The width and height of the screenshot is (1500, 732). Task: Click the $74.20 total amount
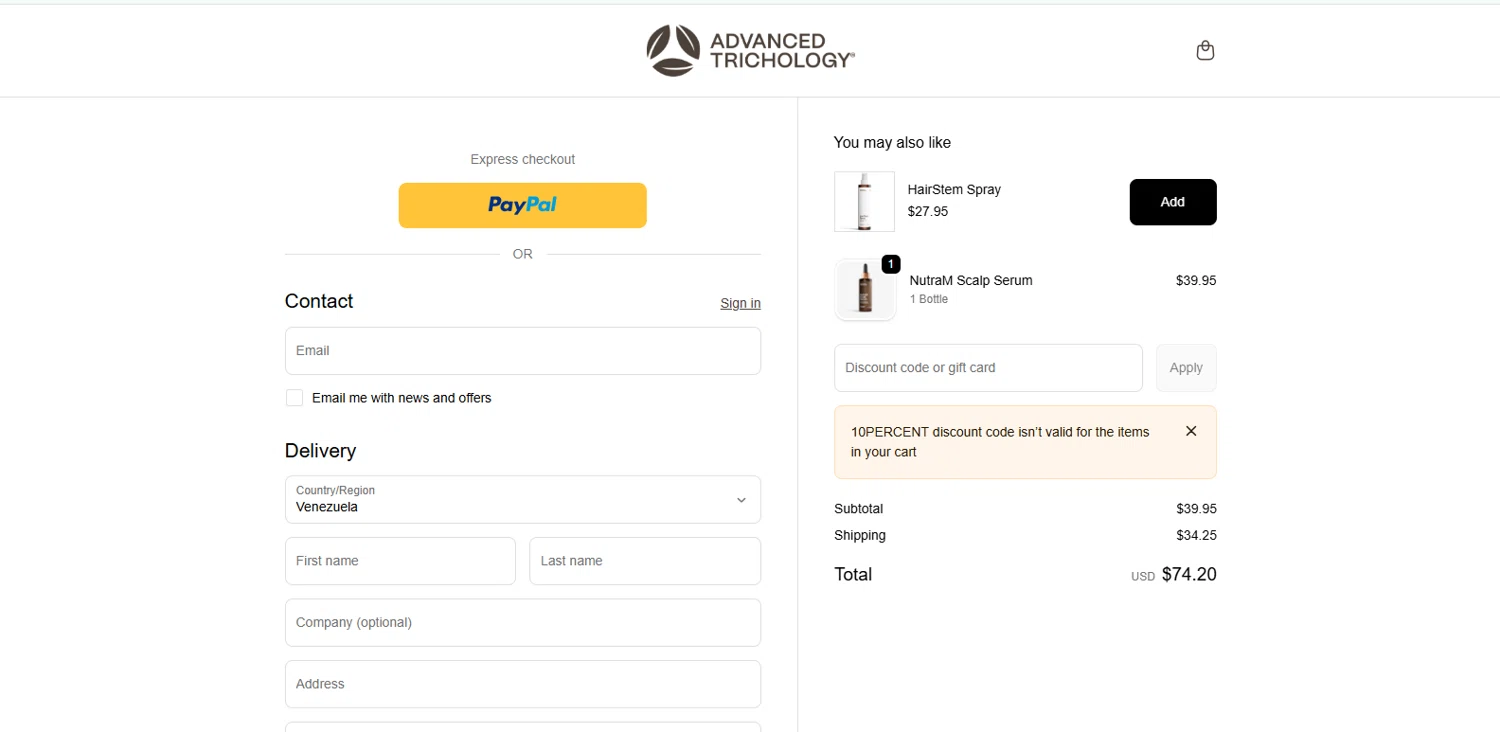click(1189, 574)
